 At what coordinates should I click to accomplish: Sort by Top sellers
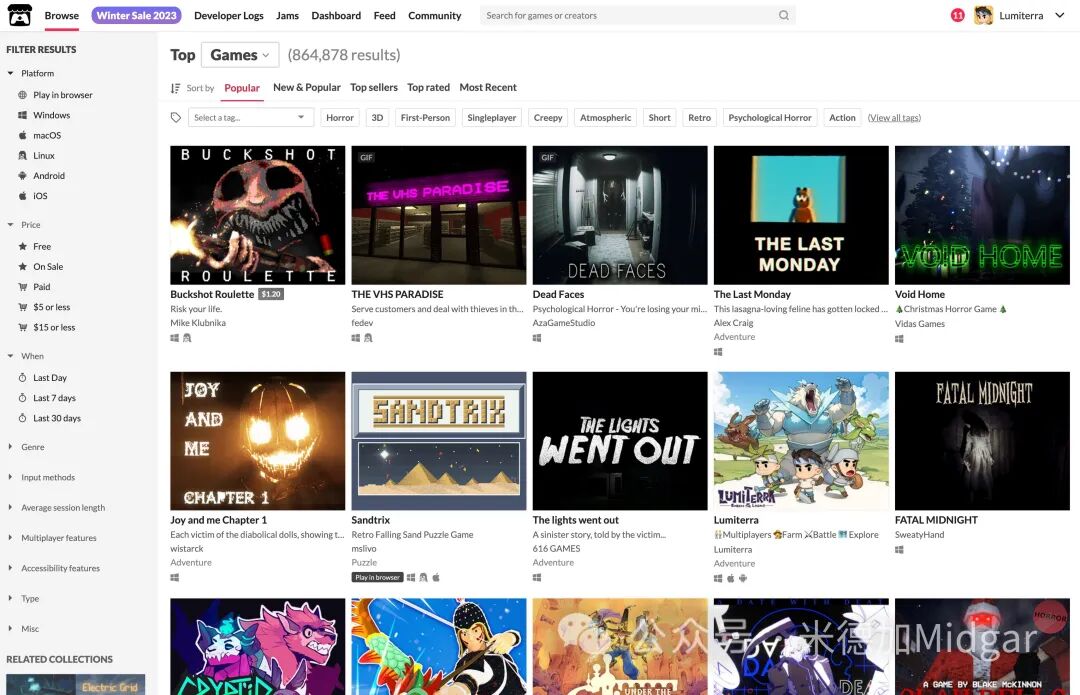tap(374, 87)
